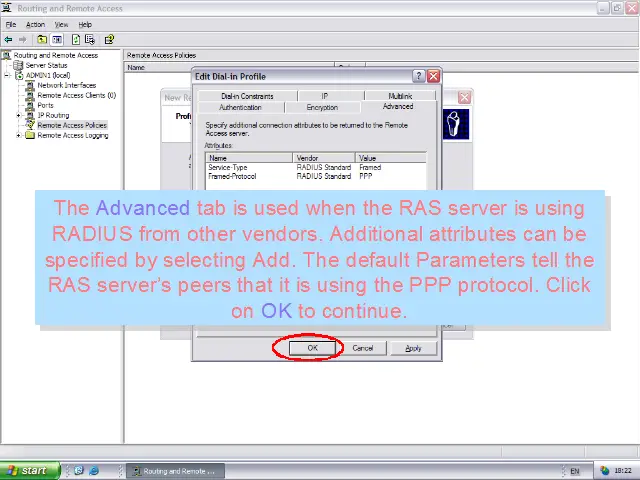The width and height of the screenshot is (640, 480).
Task: Select IP Routing in the tree
Action: tap(53, 116)
